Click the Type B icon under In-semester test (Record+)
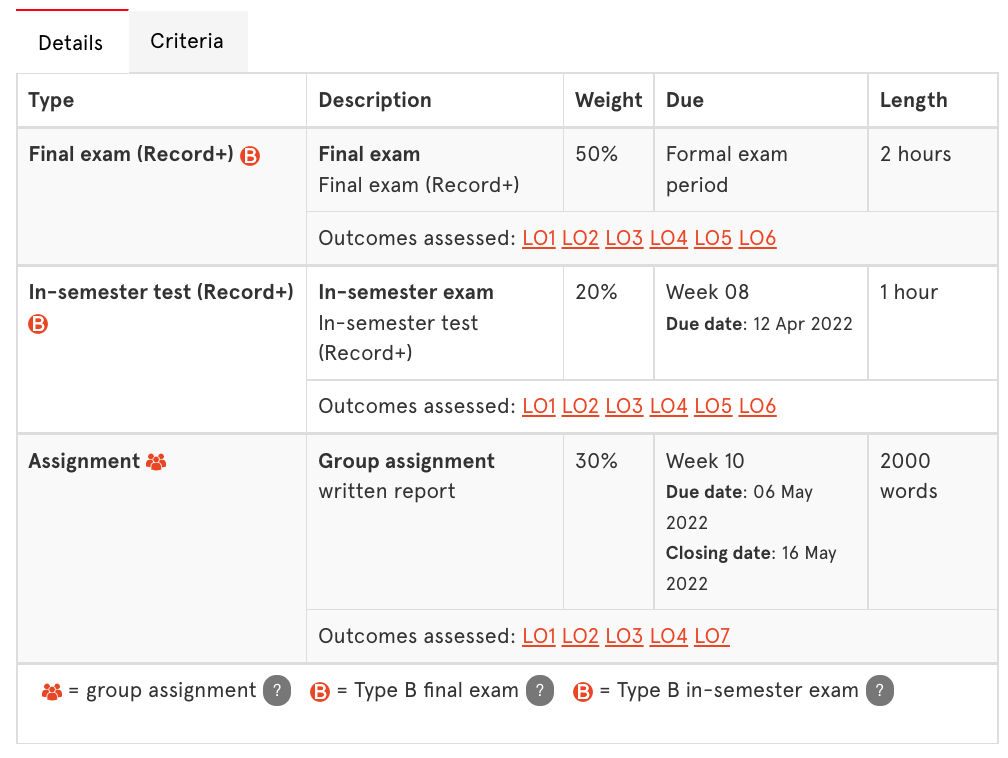1008x758 pixels. pos(38,324)
